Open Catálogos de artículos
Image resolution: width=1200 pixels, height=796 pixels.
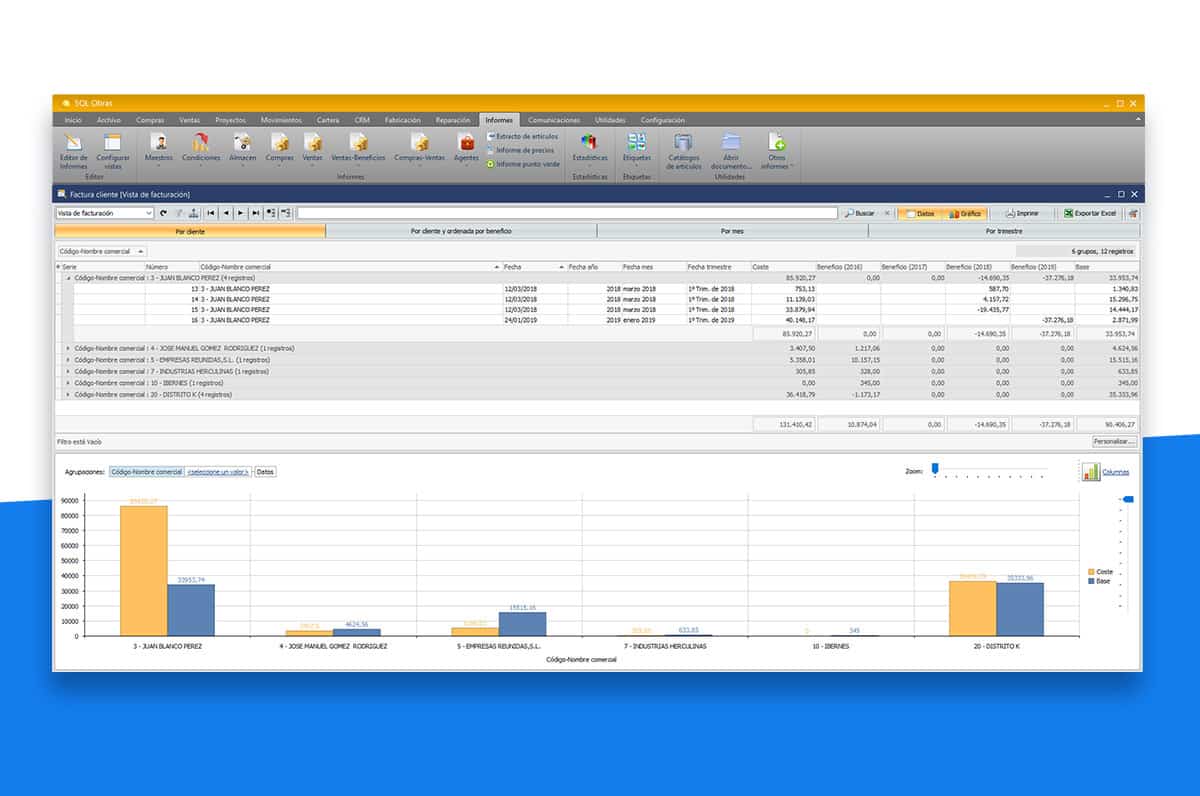point(682,145)
